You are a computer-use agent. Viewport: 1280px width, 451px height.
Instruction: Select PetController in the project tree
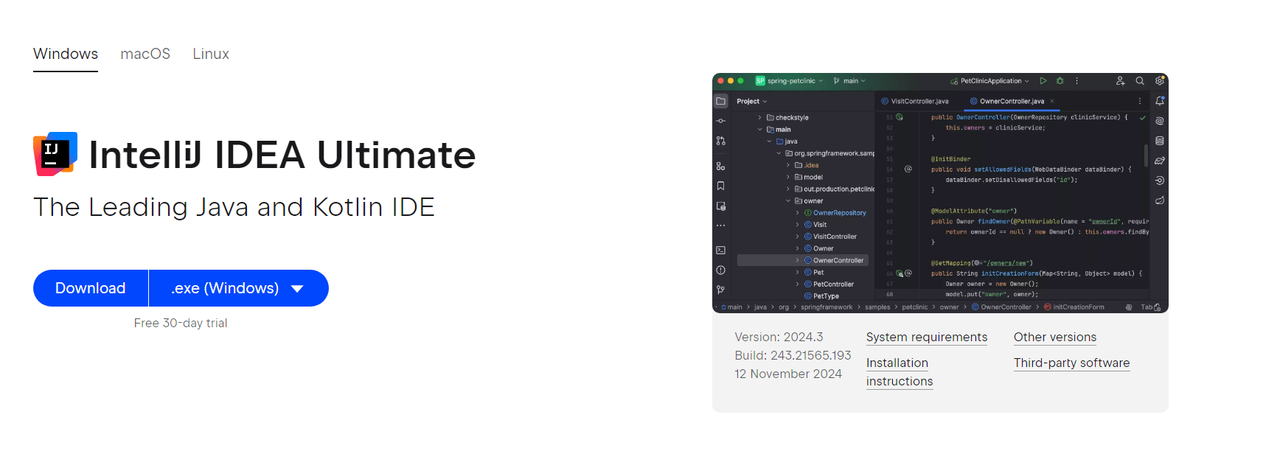click(x=833, y=284)
